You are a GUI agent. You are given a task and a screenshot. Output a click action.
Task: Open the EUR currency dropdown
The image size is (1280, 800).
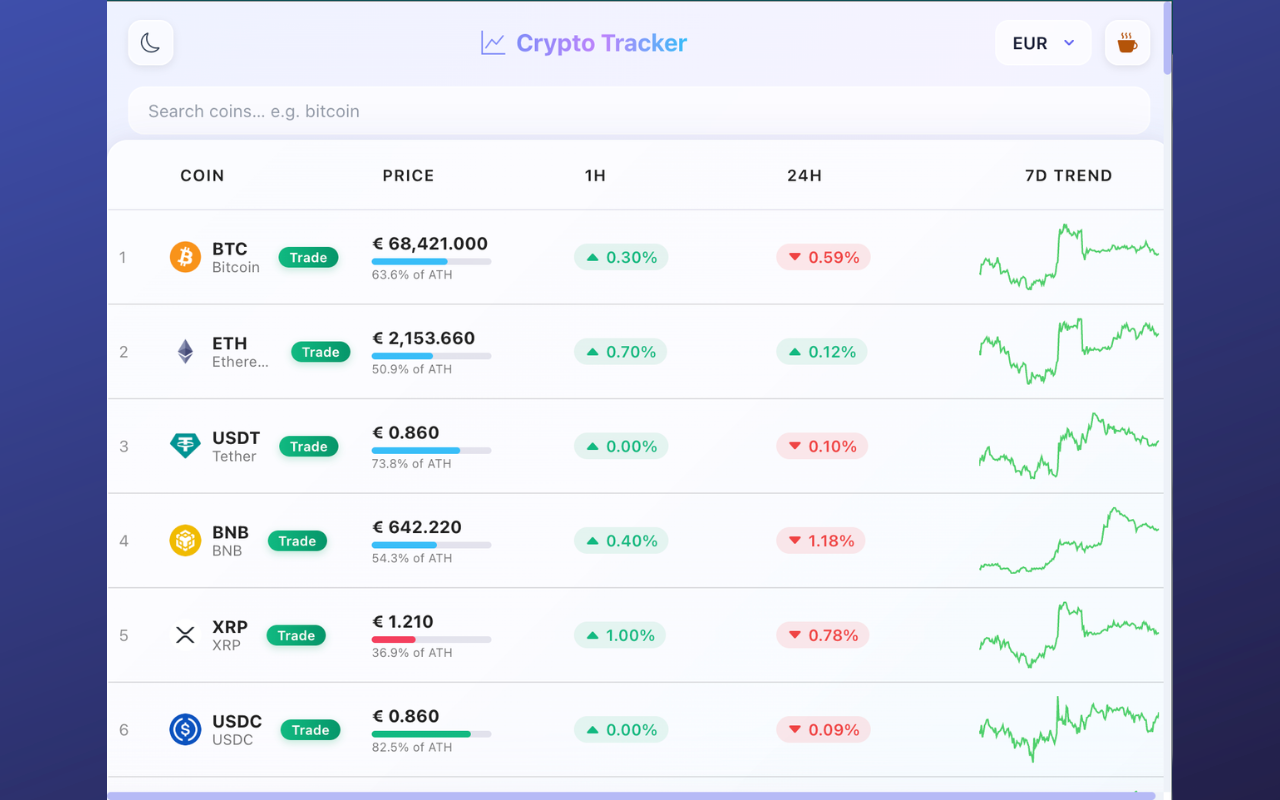coord(1043,43)
